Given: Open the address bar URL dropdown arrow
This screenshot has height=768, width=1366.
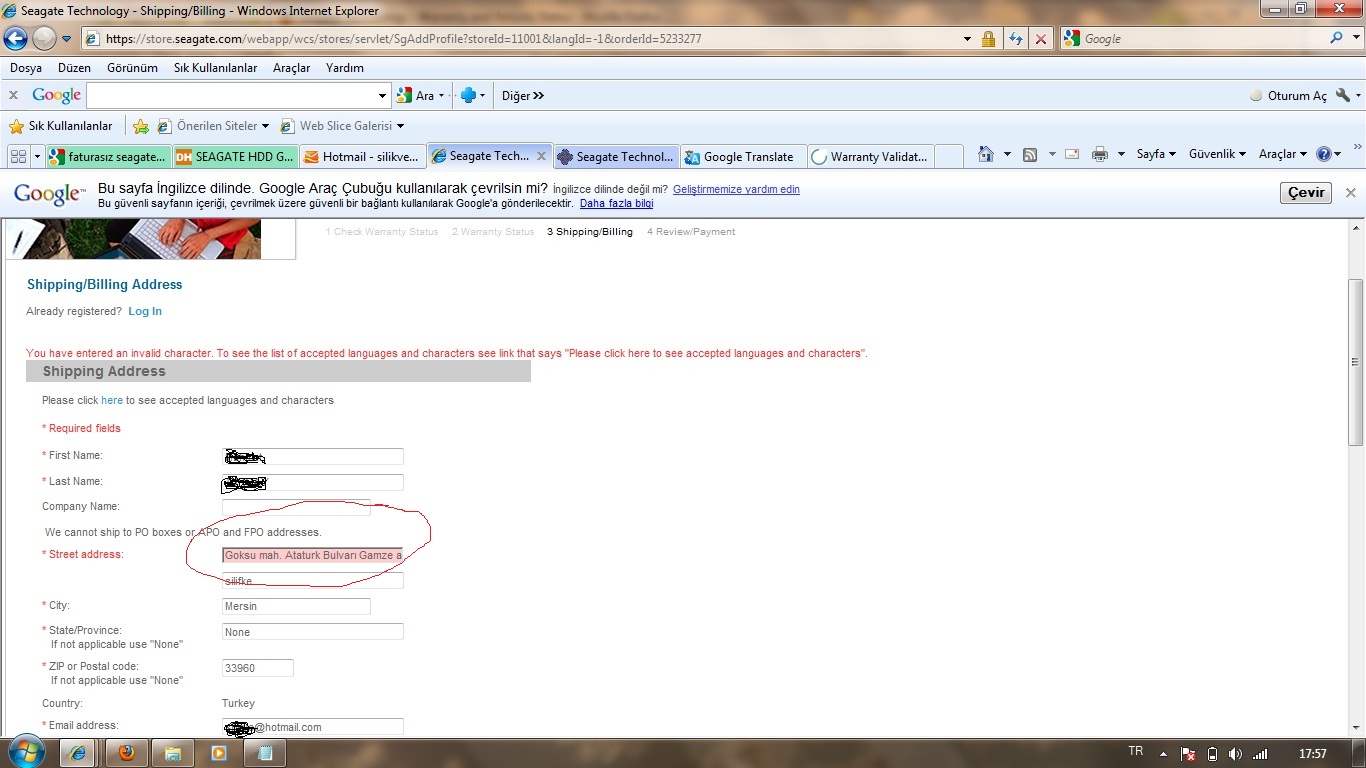Looking at the screenshot, I should 967,39.
